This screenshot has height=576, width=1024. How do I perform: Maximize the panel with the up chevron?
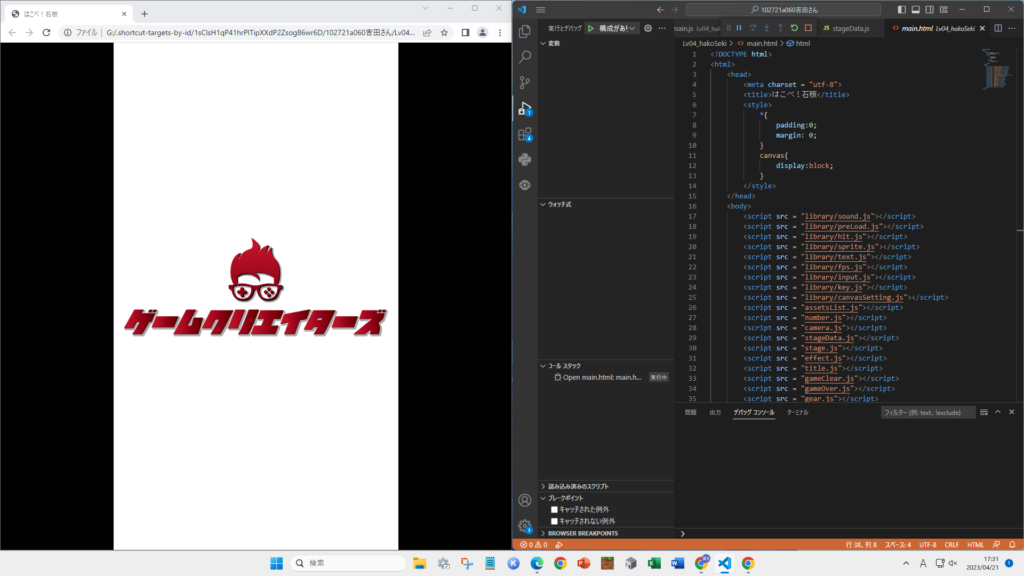(998, 412)
